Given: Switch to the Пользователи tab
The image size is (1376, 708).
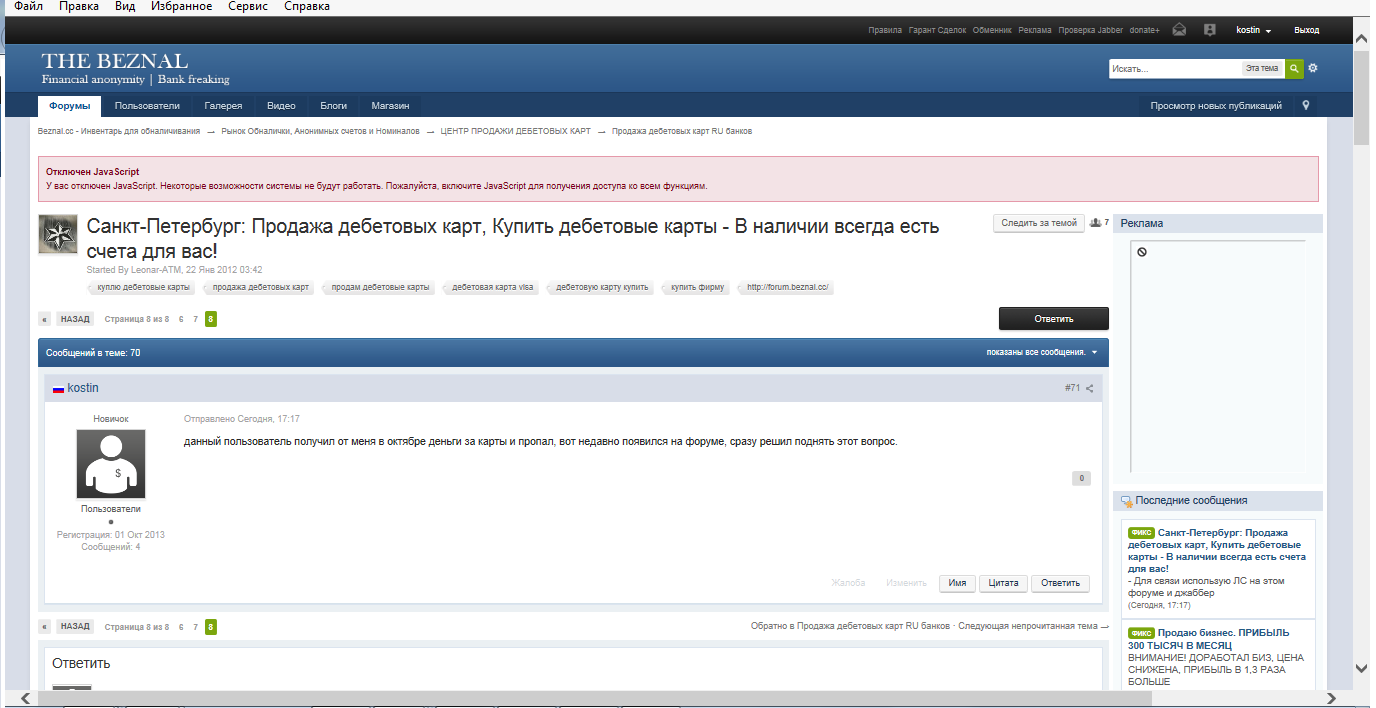Looking at the screenshot, I should coord(147,105).
